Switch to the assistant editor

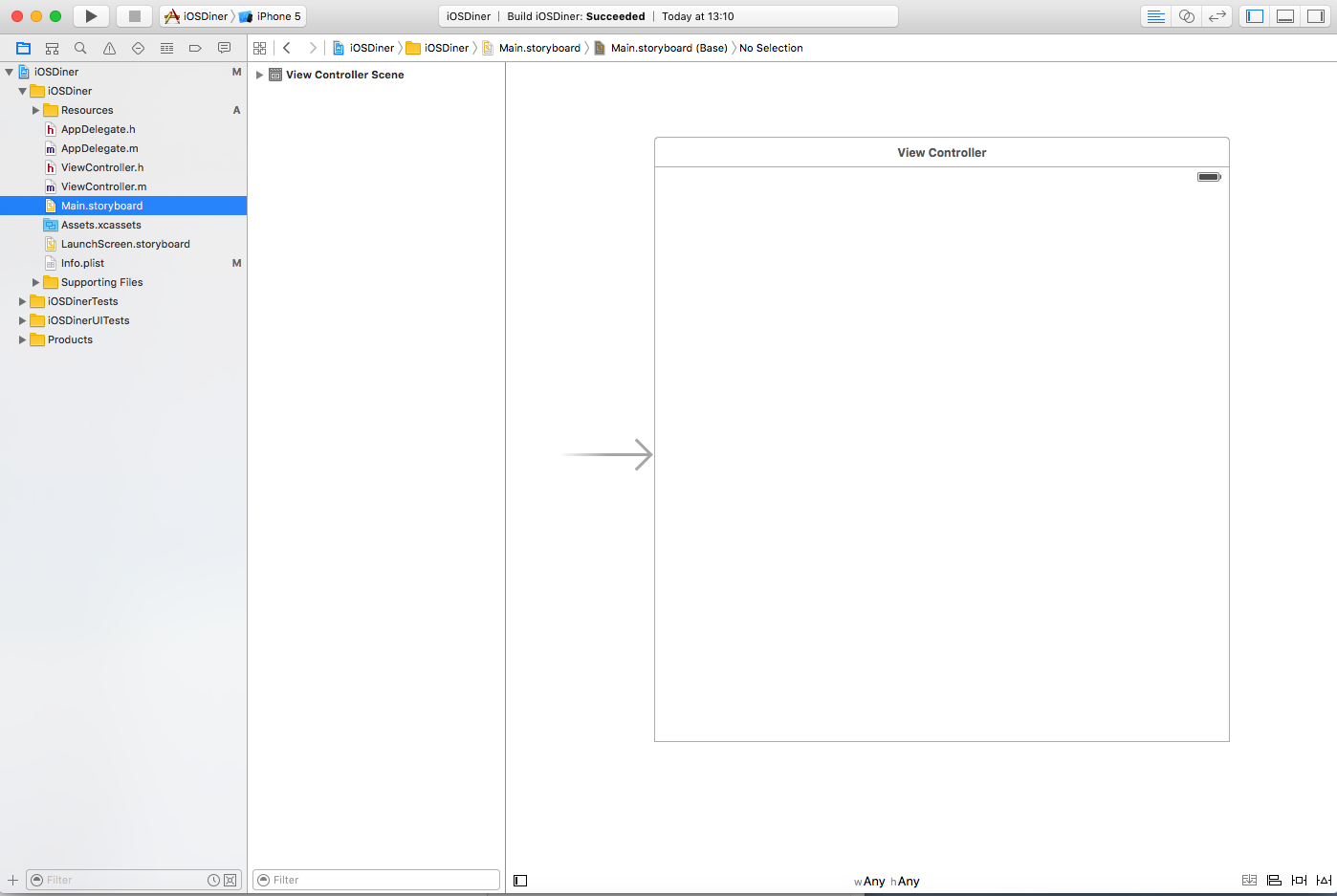[1186, 16]
